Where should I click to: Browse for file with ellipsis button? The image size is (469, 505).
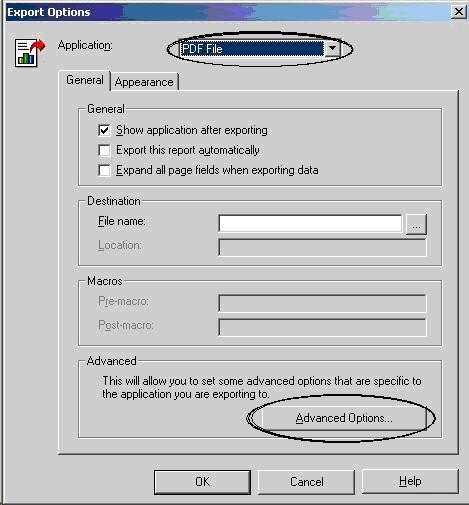pyautogui.click(x=416, y=224)
